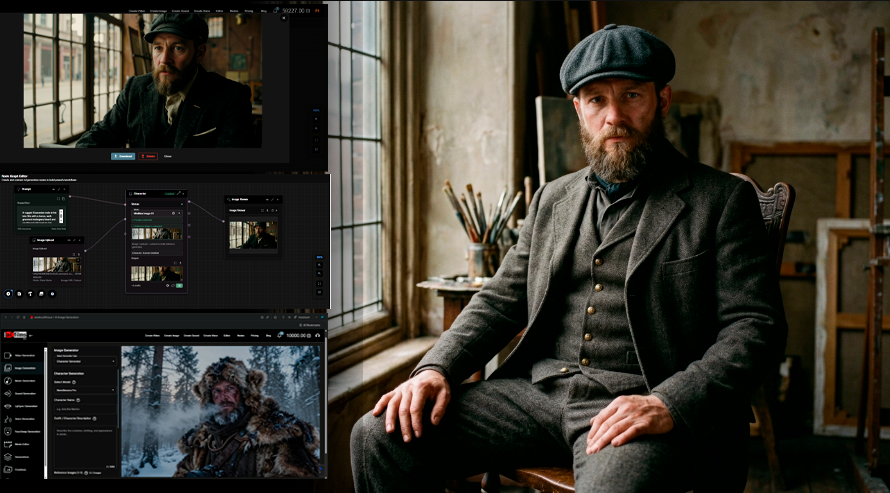Click the cloud upload icon in the Image Generator header
This screenshot has width=890, height=493.
[317, 335]
